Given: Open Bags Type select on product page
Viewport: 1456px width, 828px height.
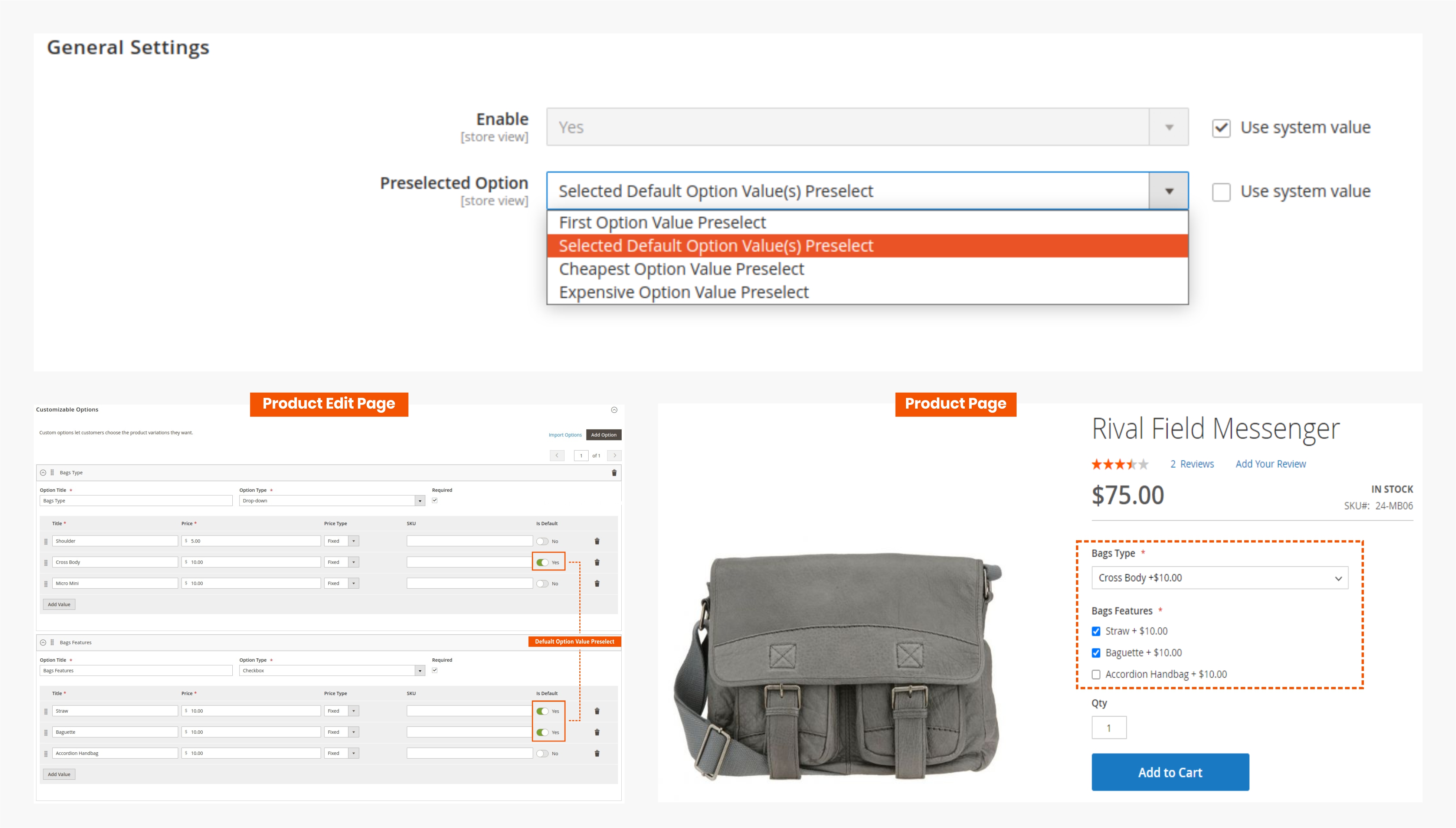Looking at the screenshot, I should [1220, 578].
